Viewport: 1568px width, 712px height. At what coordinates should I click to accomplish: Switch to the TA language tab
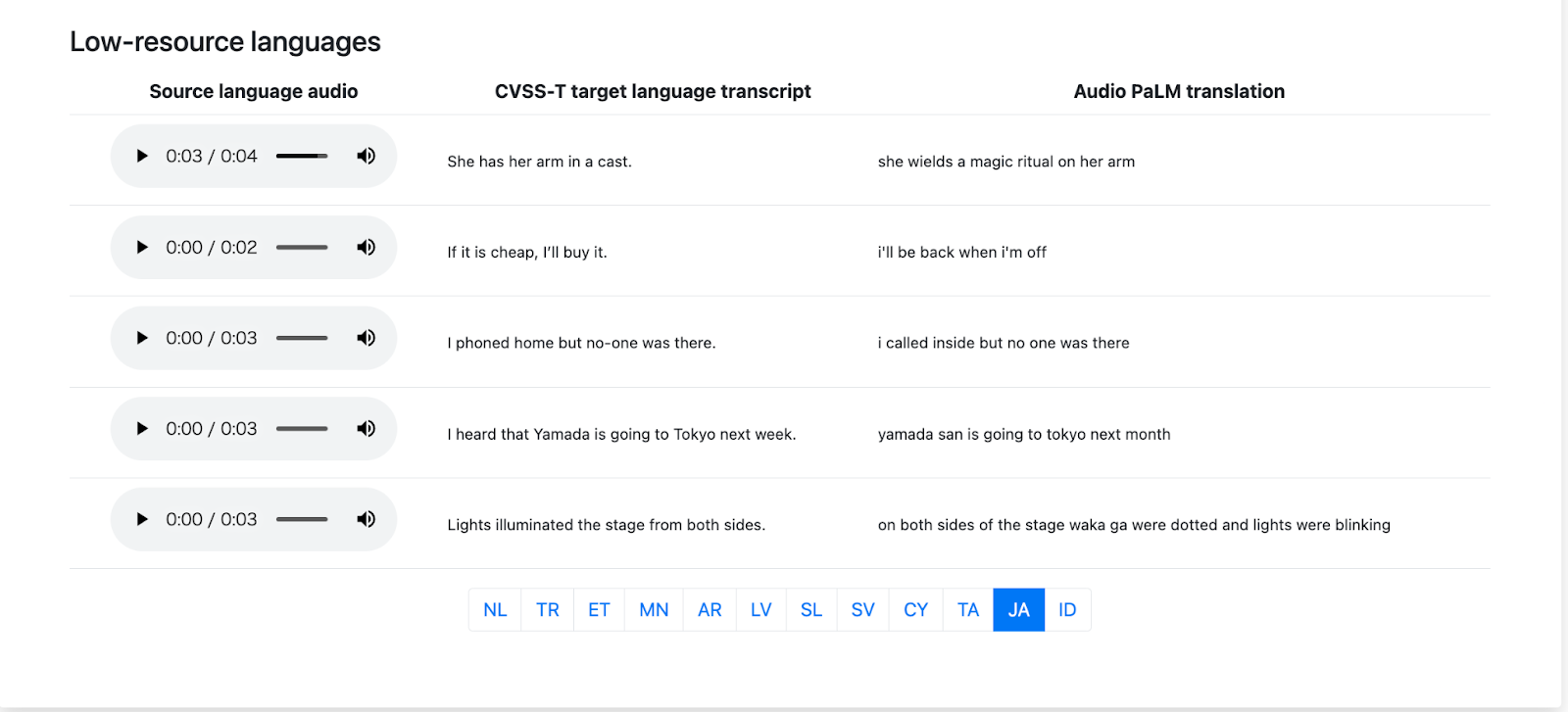point(968,610)
